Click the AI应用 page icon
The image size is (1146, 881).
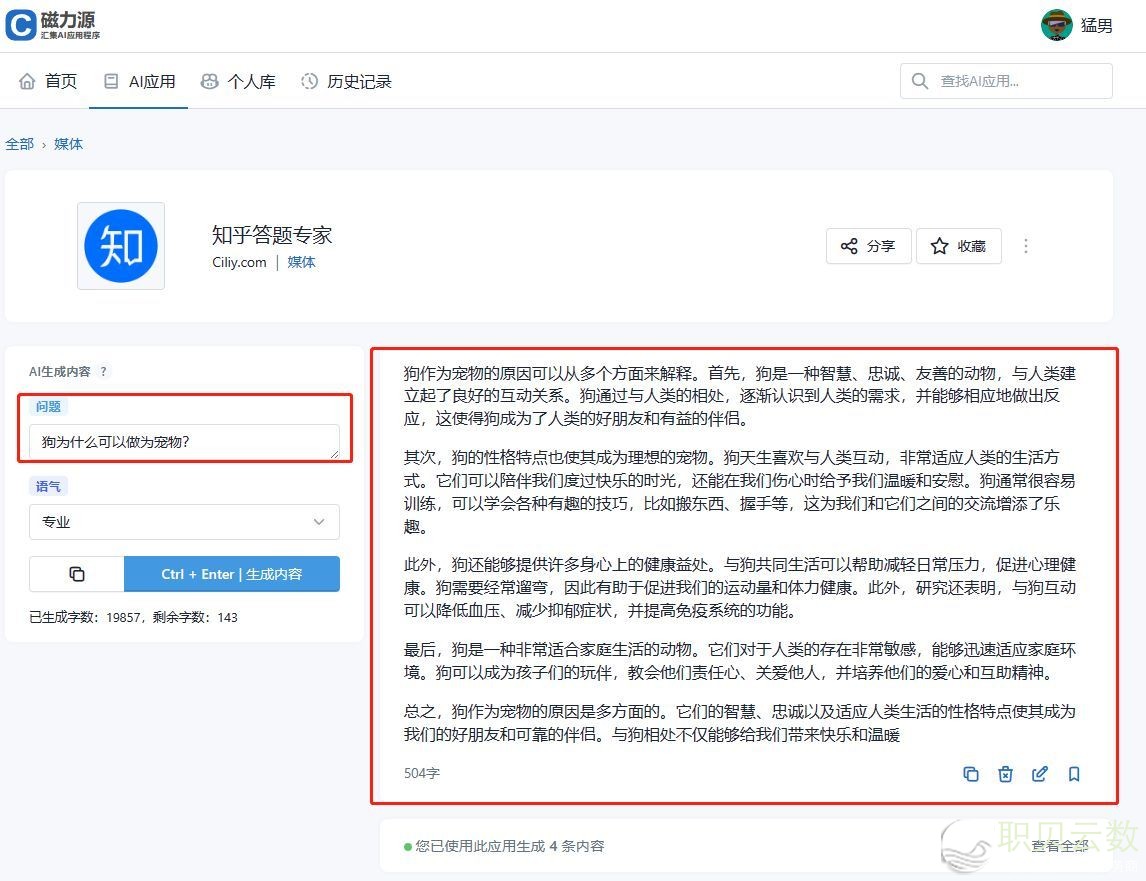pyautogui.click(x=111, y=81)
